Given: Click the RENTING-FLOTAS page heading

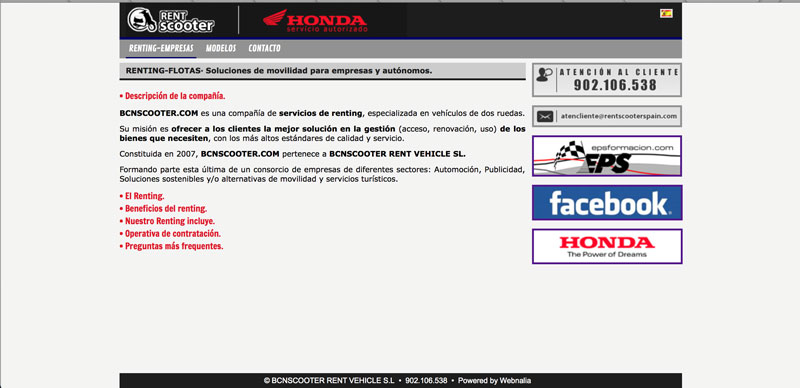Looking at the screenshot, I should point(279,71).
